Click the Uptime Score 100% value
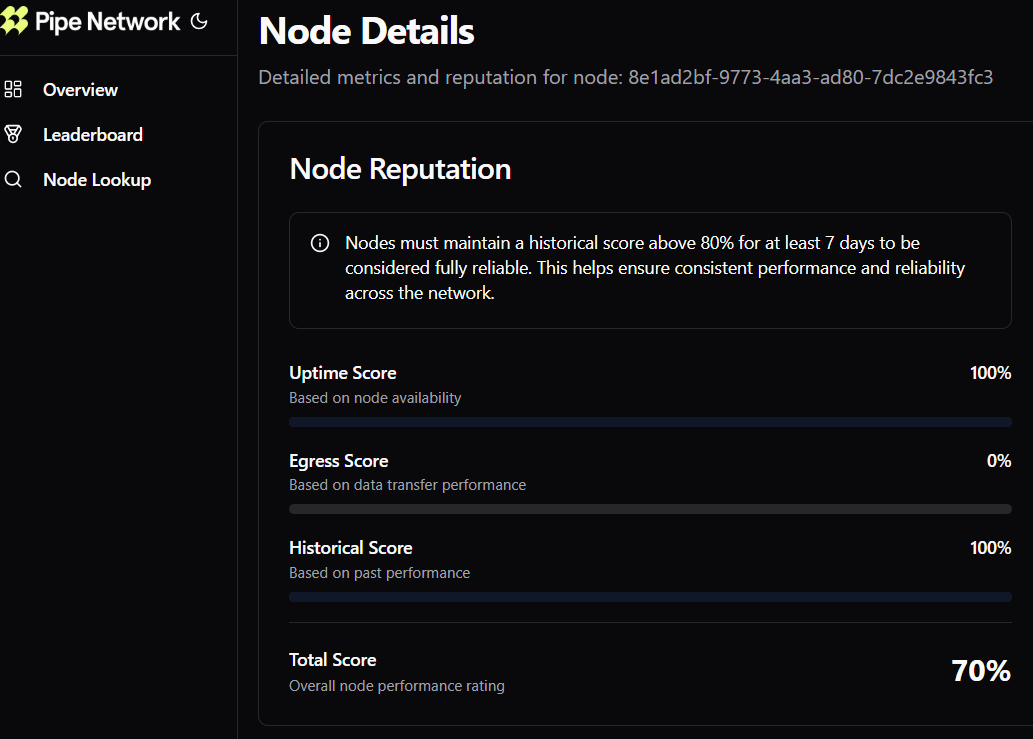Screen dimensions: 1033x739 [990, 373]
